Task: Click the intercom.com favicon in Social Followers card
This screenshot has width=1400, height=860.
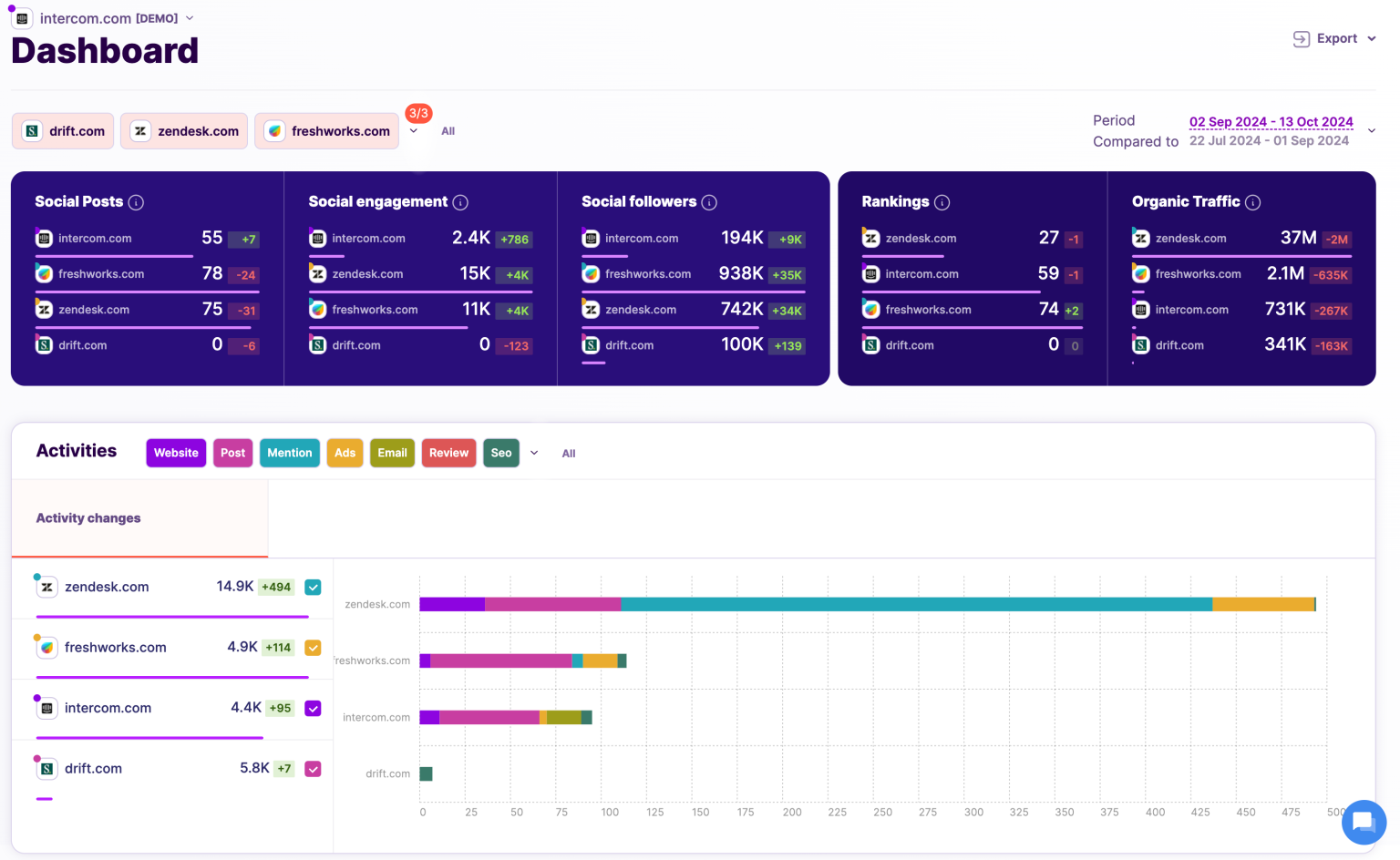Action: [x=591, y=238]
